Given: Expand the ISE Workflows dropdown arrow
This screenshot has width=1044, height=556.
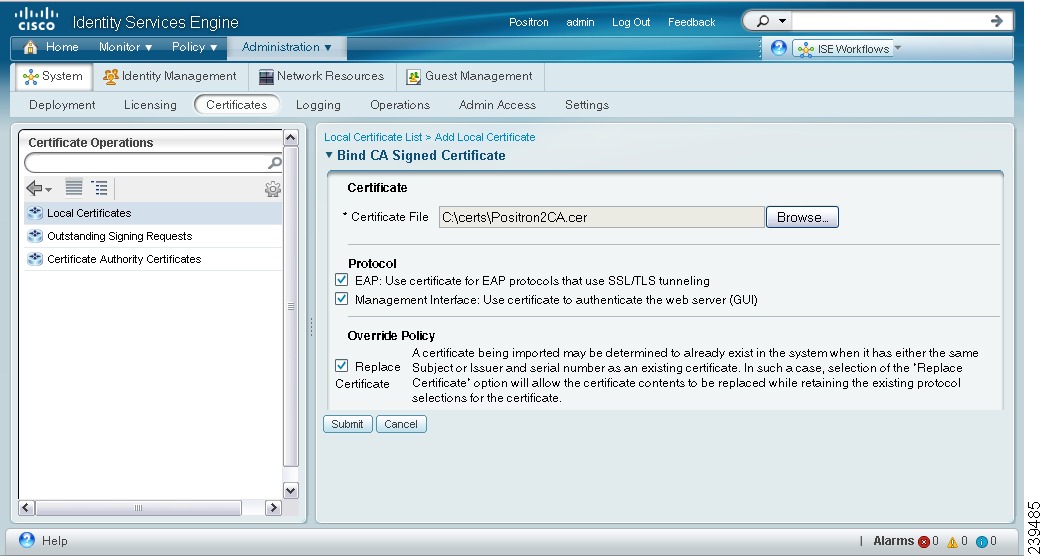Looking at the screenshot, I should coord(898,48).
